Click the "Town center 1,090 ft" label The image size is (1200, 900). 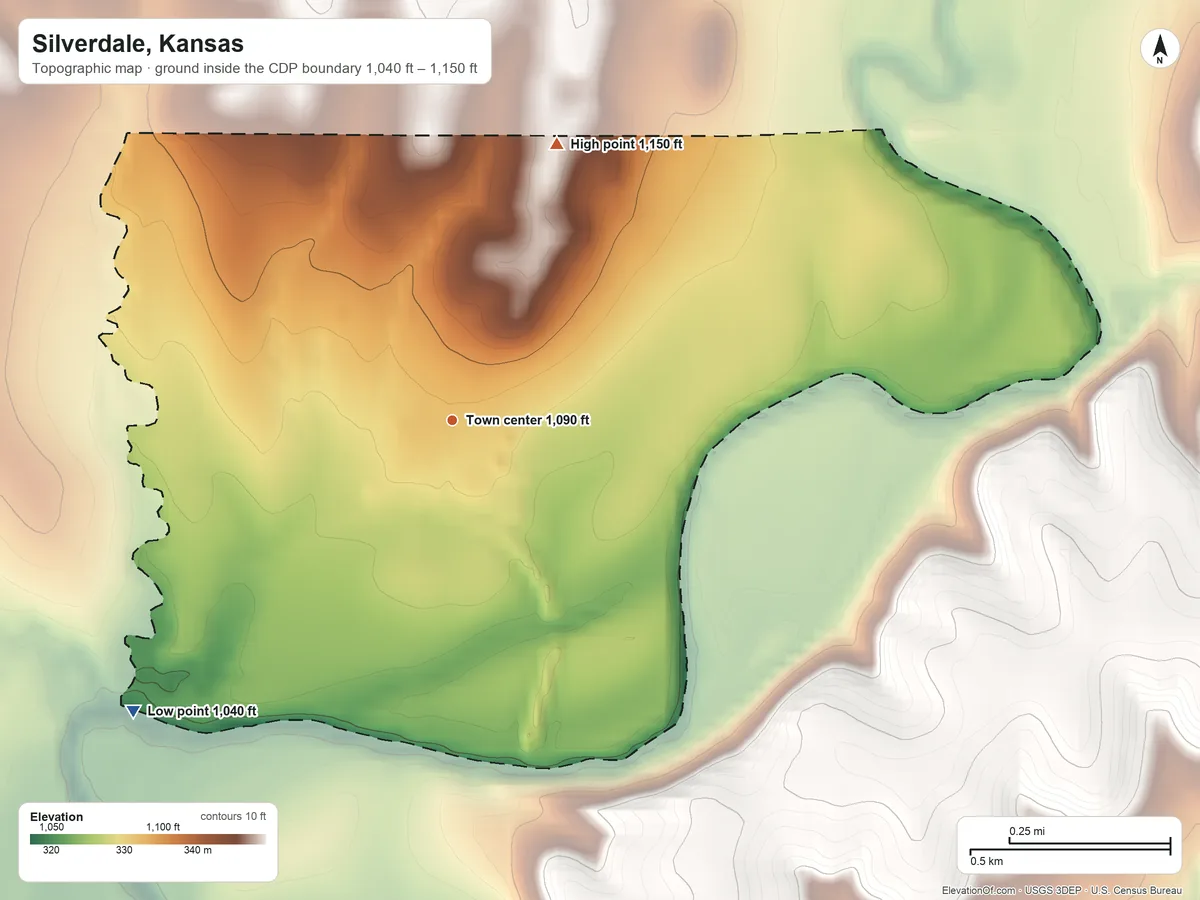(x=527, y=420)
